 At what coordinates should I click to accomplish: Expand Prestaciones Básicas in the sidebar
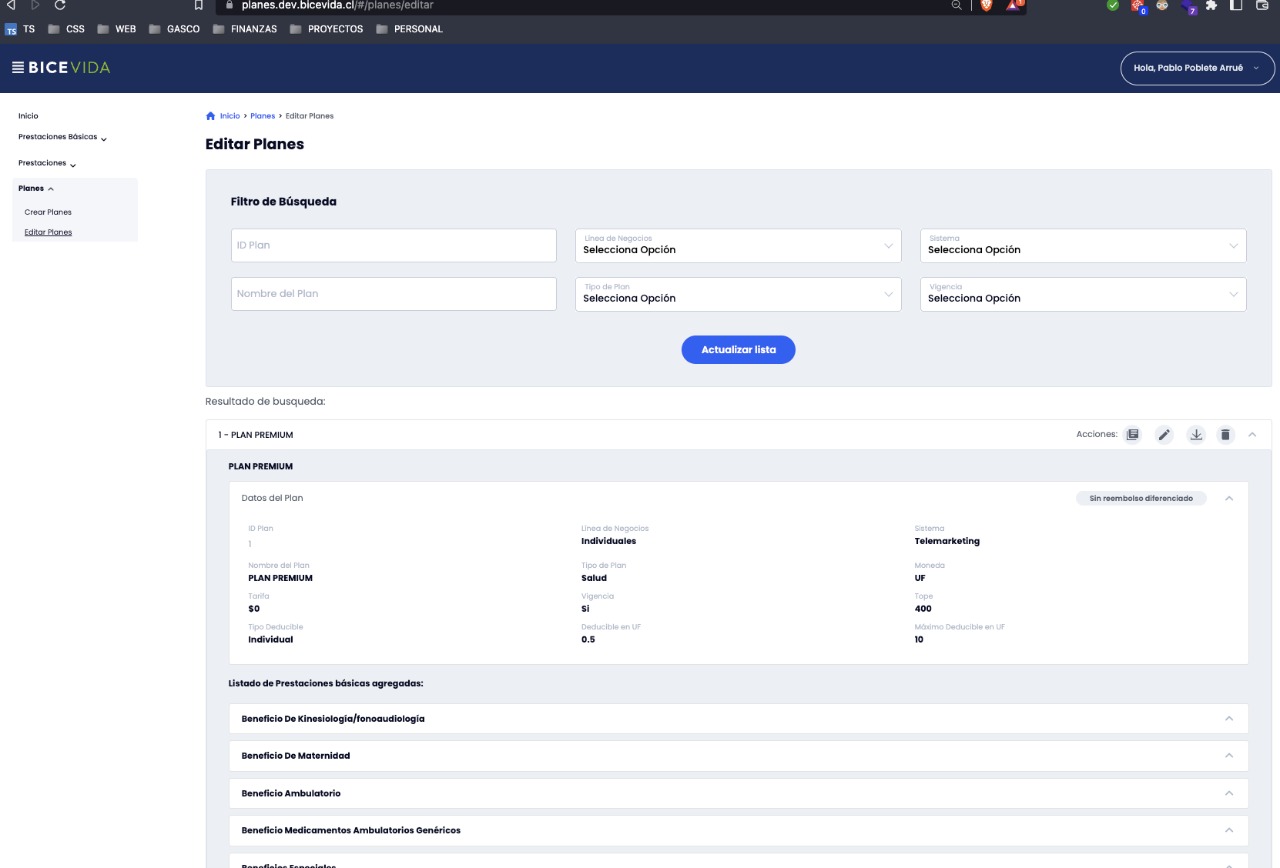click(62, 137)
